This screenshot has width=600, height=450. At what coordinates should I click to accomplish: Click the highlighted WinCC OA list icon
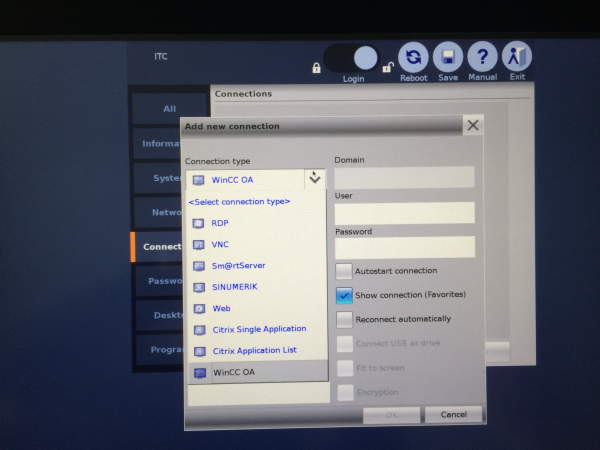pyautogui.click(x=200, y=373)
